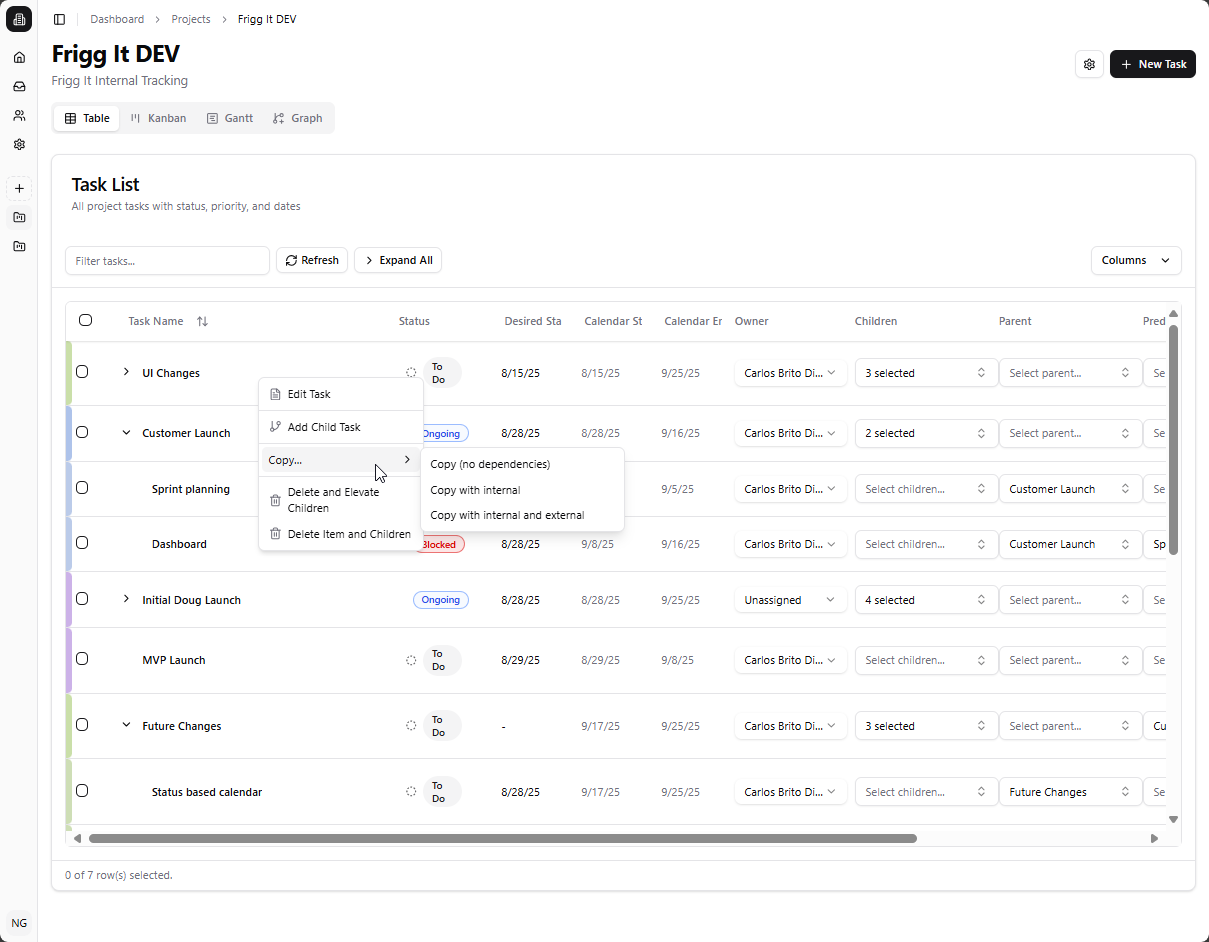This screenshot has width=1209, height=942.
Task: Click the Ongoing badge for Initial Doug Launch
Action: coord(440,600)
